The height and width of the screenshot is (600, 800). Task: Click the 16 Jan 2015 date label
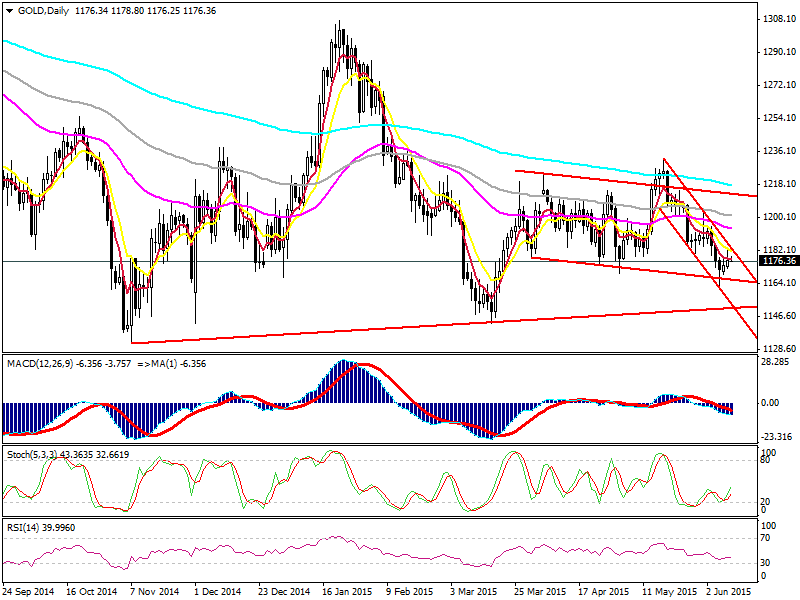click(348, 592)
